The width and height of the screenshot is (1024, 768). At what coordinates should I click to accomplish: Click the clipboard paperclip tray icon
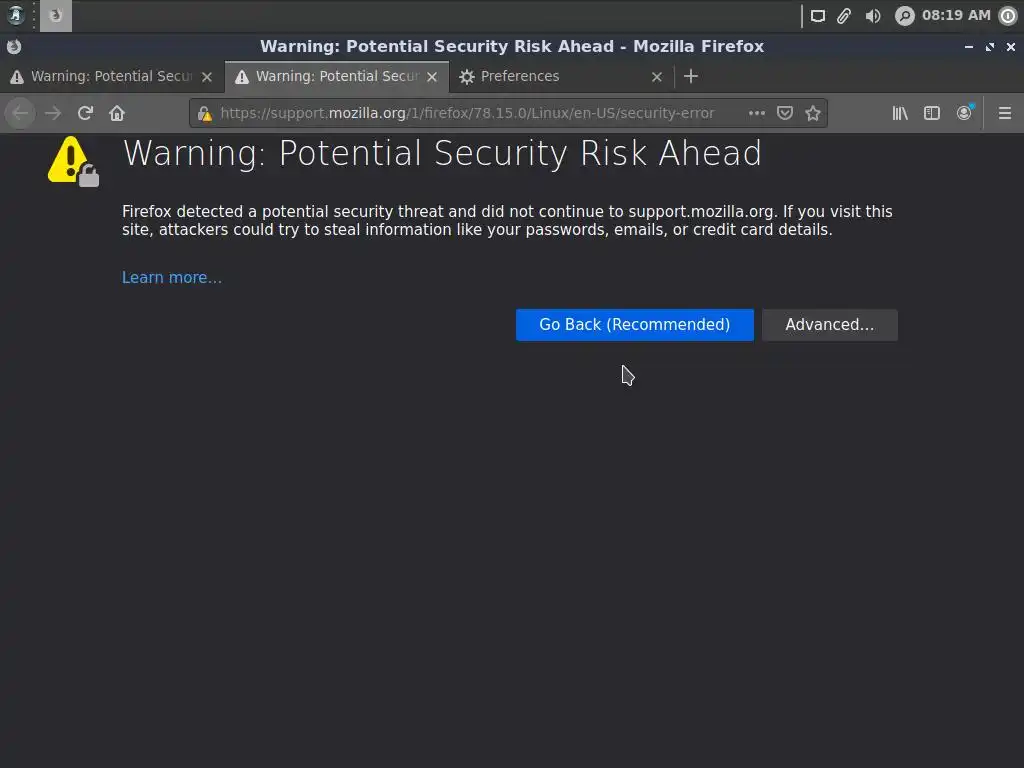click(844, 16)
